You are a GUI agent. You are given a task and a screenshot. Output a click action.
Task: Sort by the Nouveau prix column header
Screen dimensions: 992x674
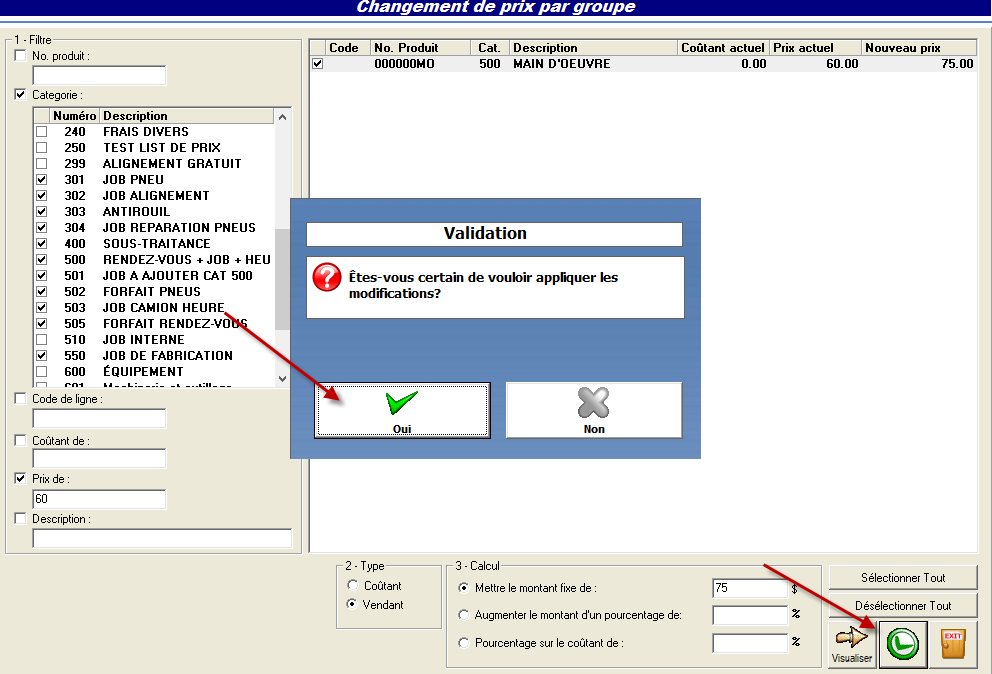[x=918, y=48]
